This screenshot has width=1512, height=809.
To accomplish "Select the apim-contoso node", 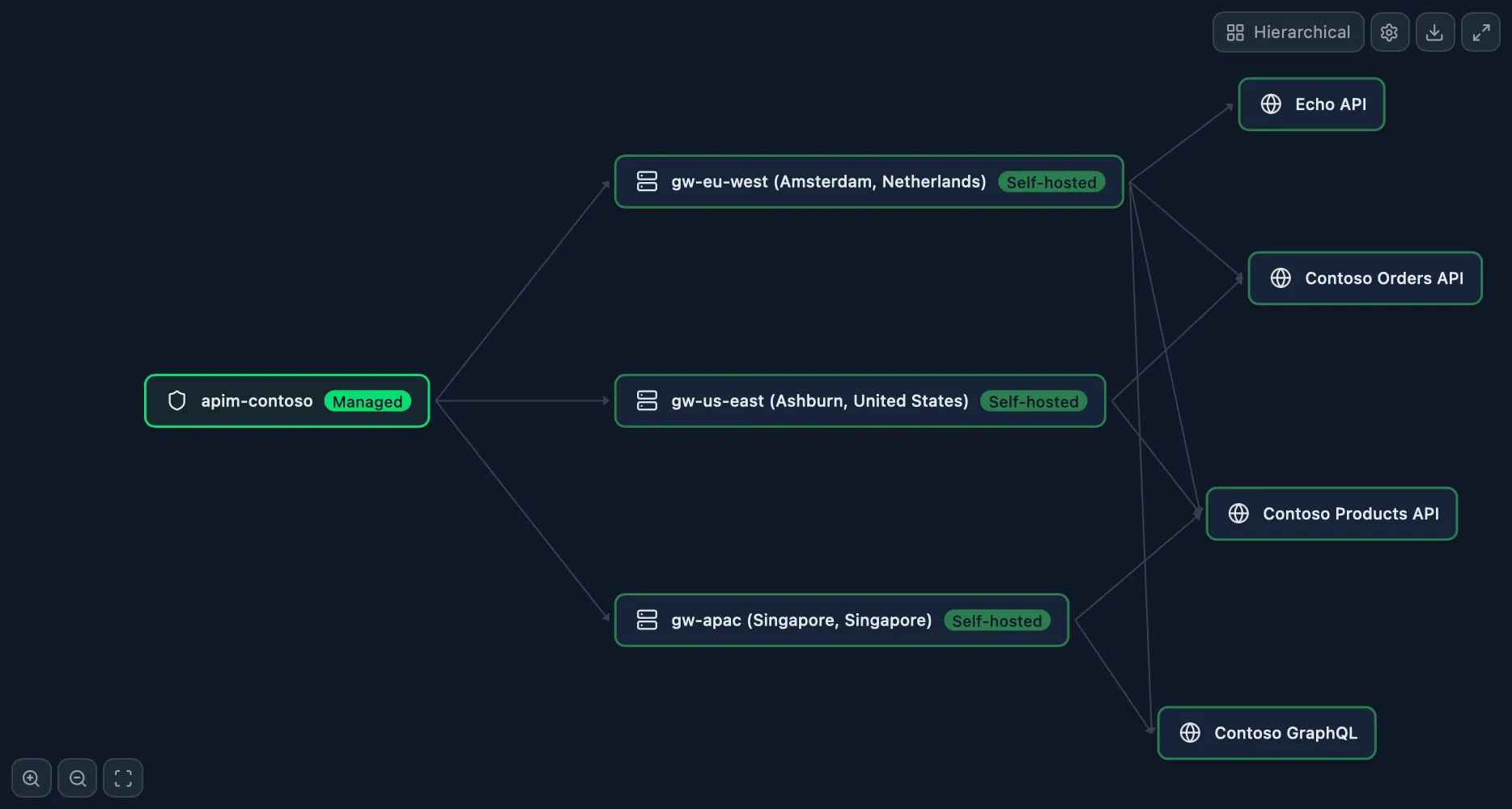I will pos(287,400).
